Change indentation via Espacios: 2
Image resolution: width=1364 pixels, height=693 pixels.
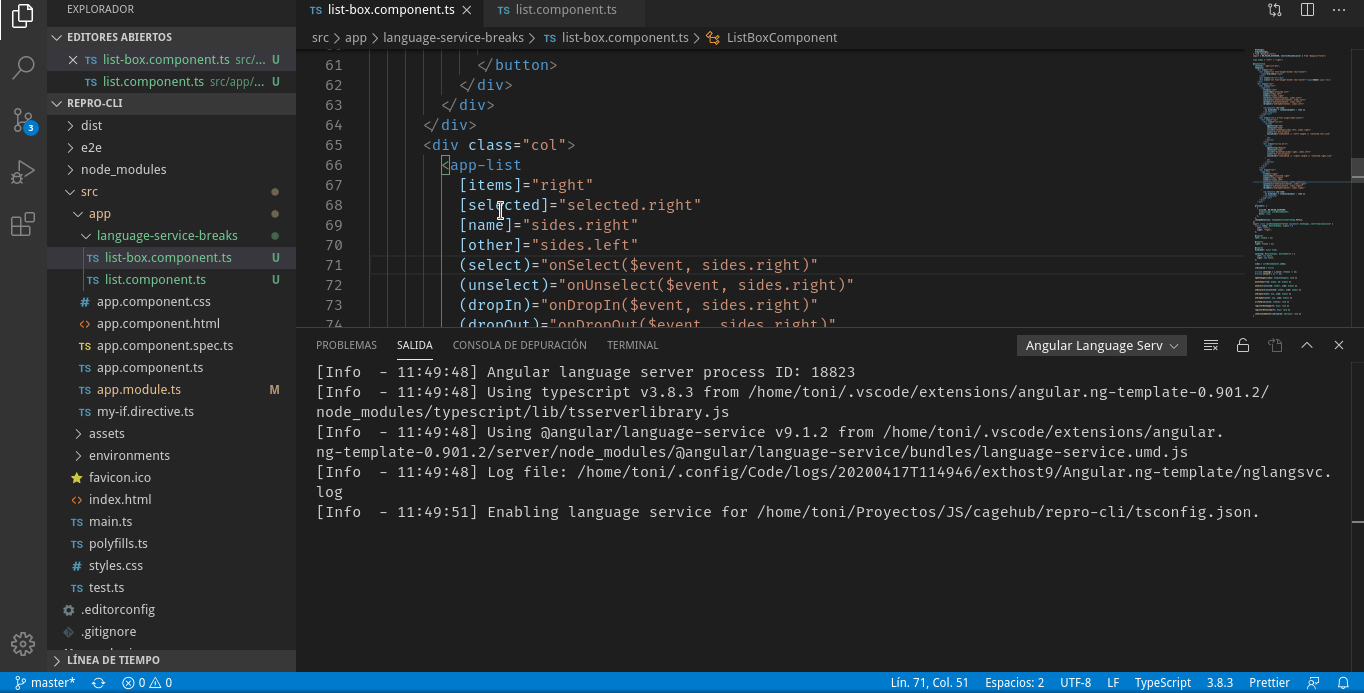tap(1014, 683)
